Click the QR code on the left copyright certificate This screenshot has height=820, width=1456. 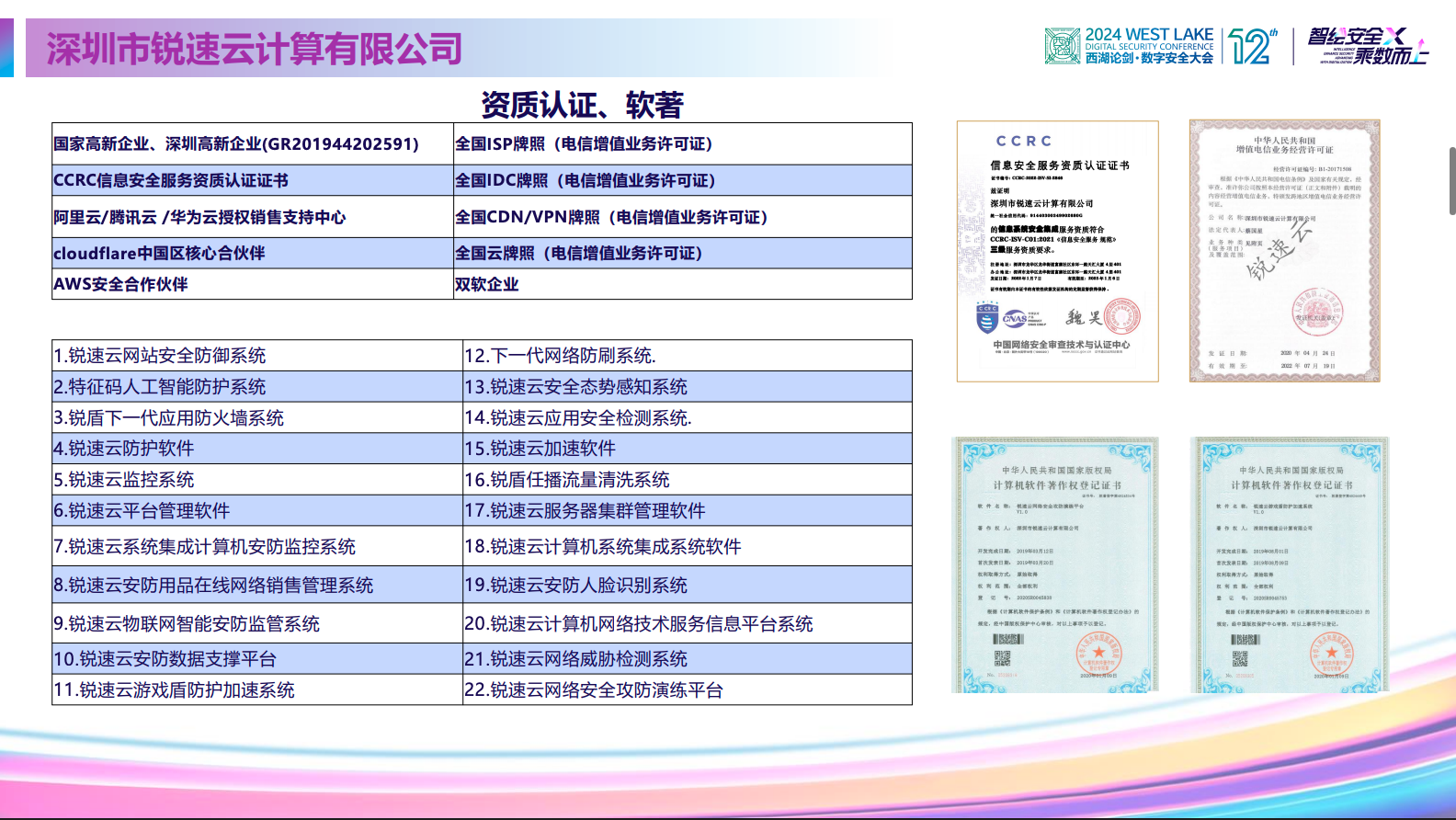(x=1002, y=658)
